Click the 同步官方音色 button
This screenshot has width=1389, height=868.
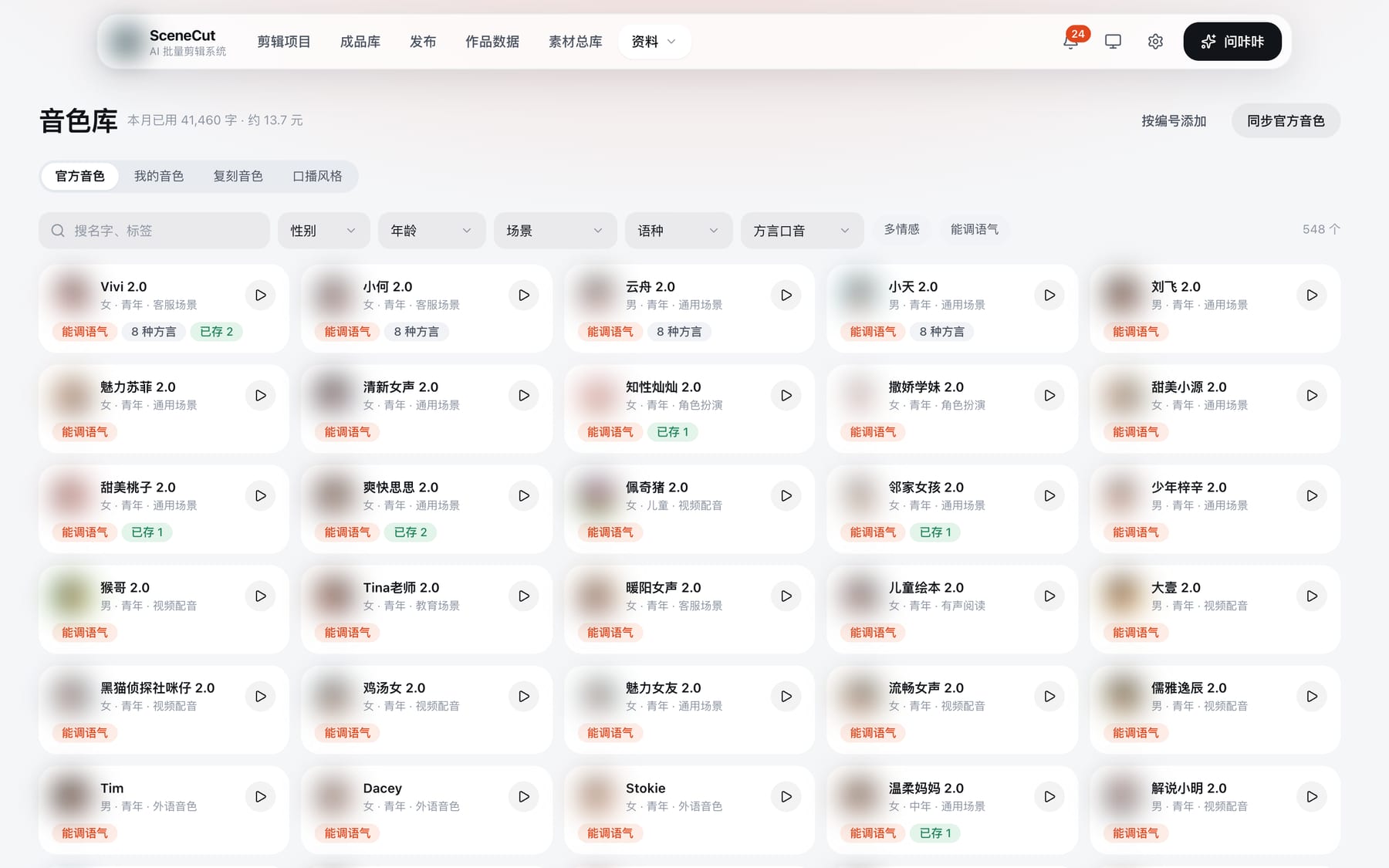1286,121
